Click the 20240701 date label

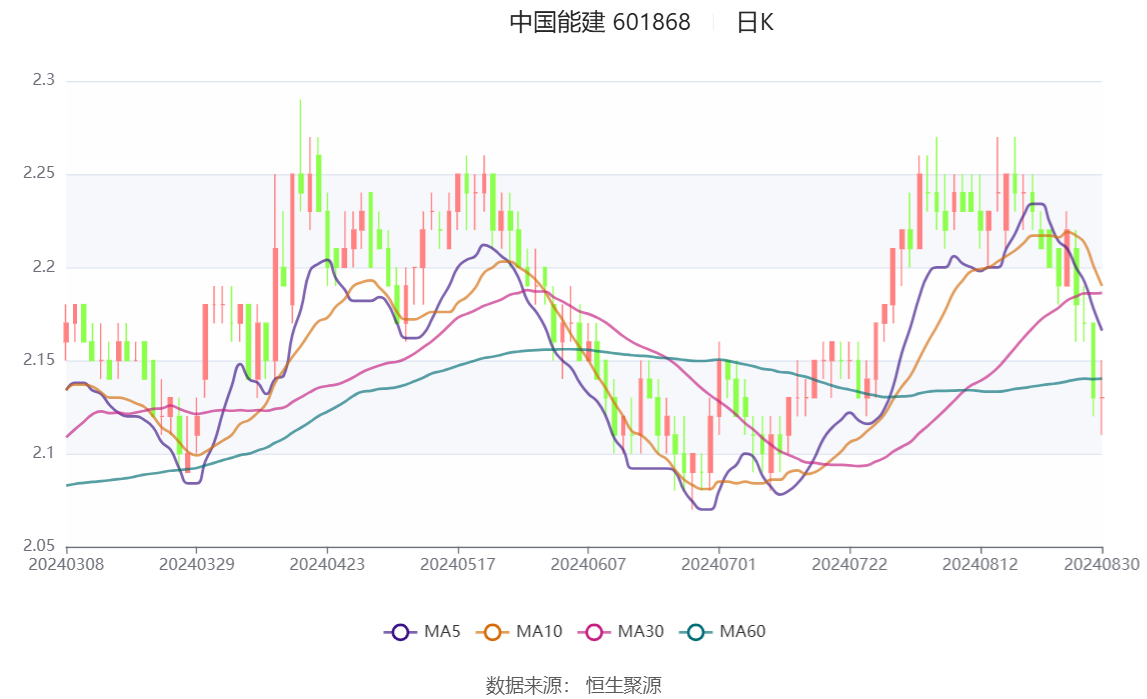[x=719, y=564]
